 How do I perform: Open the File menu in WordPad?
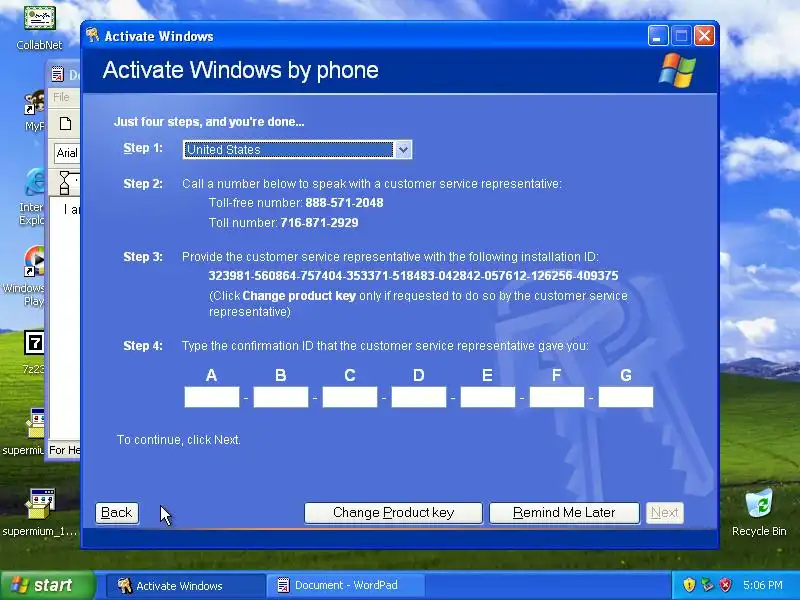tap(61, 97)
